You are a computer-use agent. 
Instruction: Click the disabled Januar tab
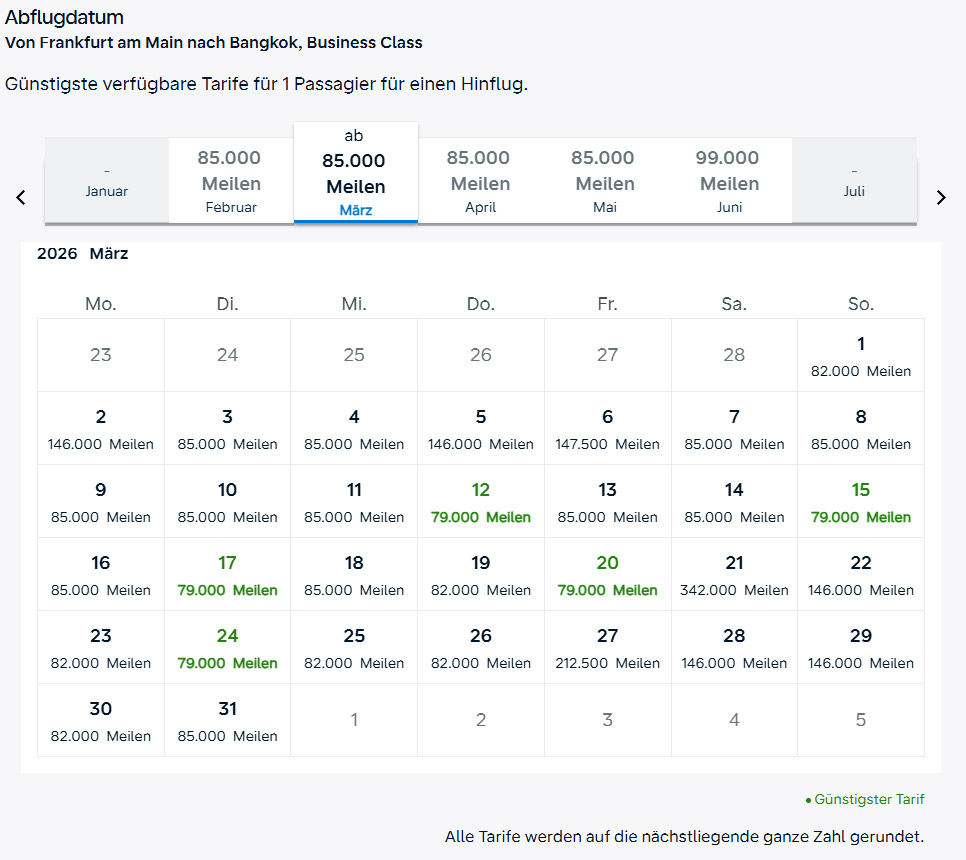[x=107, y=181]
